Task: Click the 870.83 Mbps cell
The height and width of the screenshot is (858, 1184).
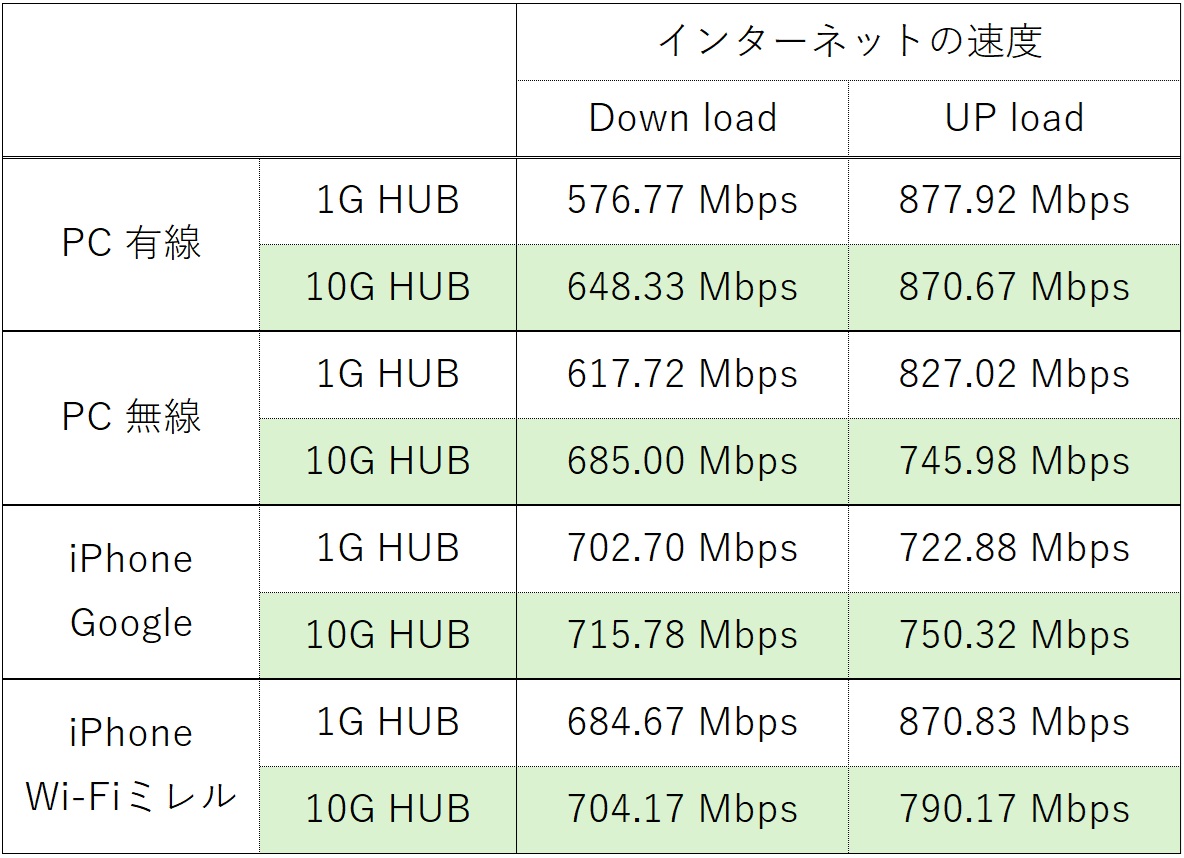Action: coord(1014,722)
